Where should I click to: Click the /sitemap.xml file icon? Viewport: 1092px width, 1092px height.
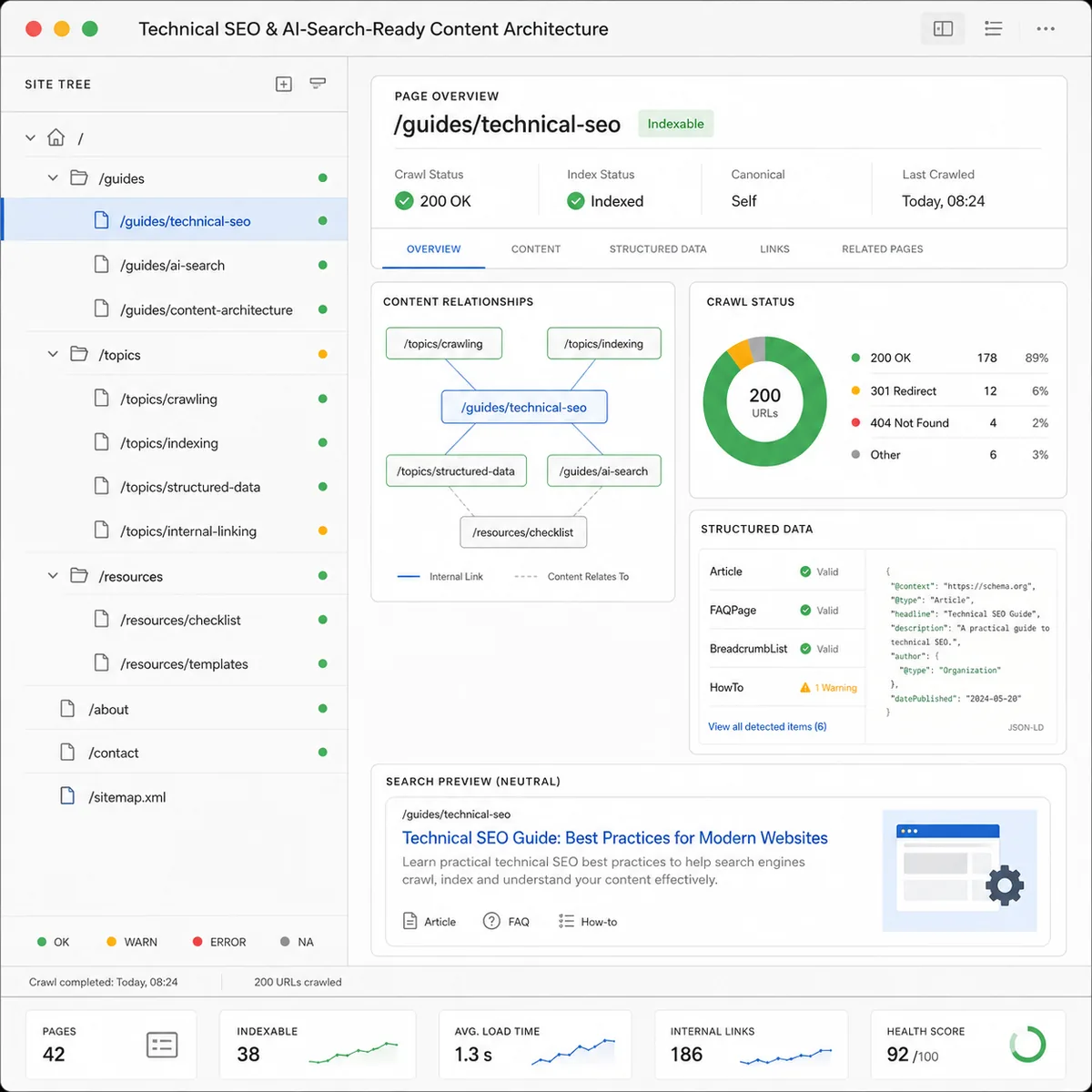pos(67,796)
